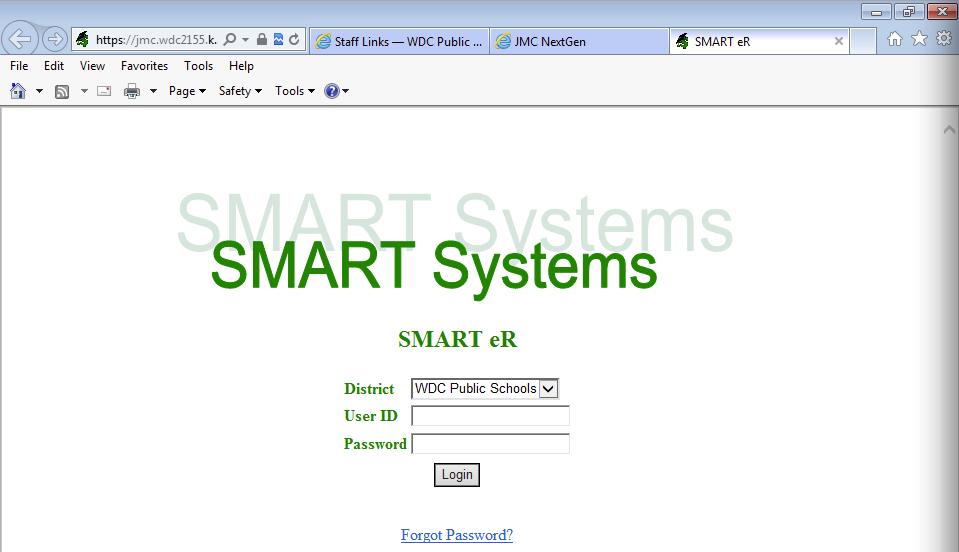Click the command bar Home page icon
959x552 pixels.
(x=18, y=91)
